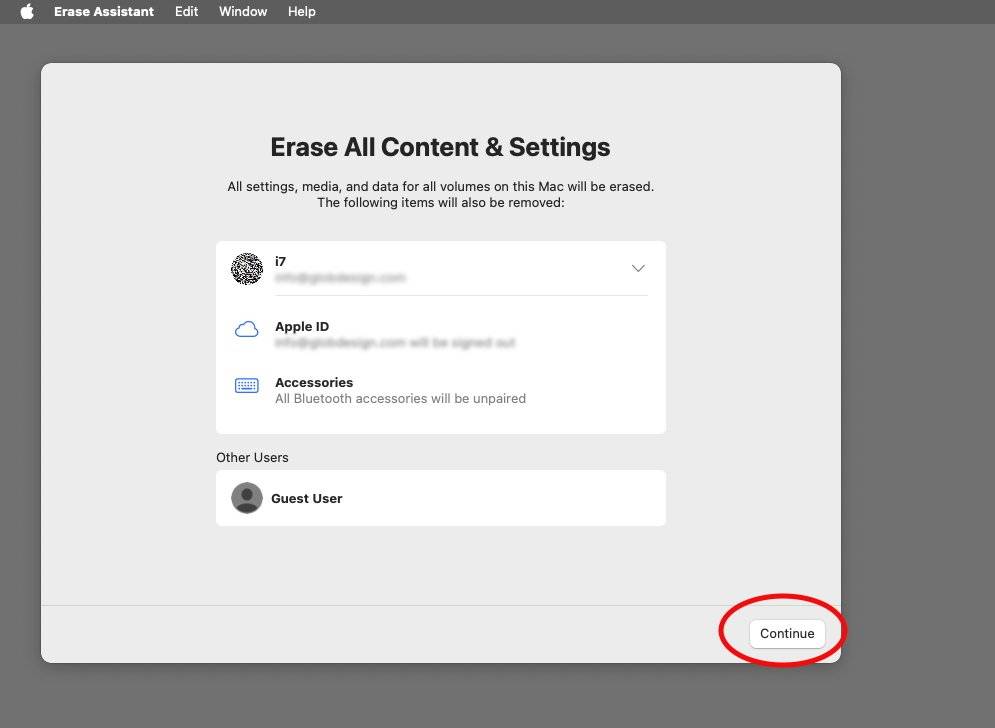Click the Other Users heading

(x=252, y=458)
